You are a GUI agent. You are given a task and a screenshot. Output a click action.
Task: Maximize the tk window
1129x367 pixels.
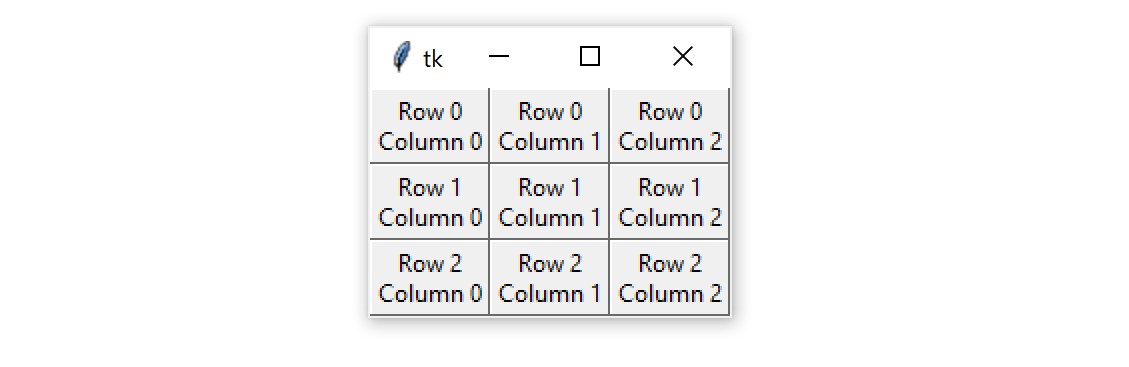coord(590,56)
